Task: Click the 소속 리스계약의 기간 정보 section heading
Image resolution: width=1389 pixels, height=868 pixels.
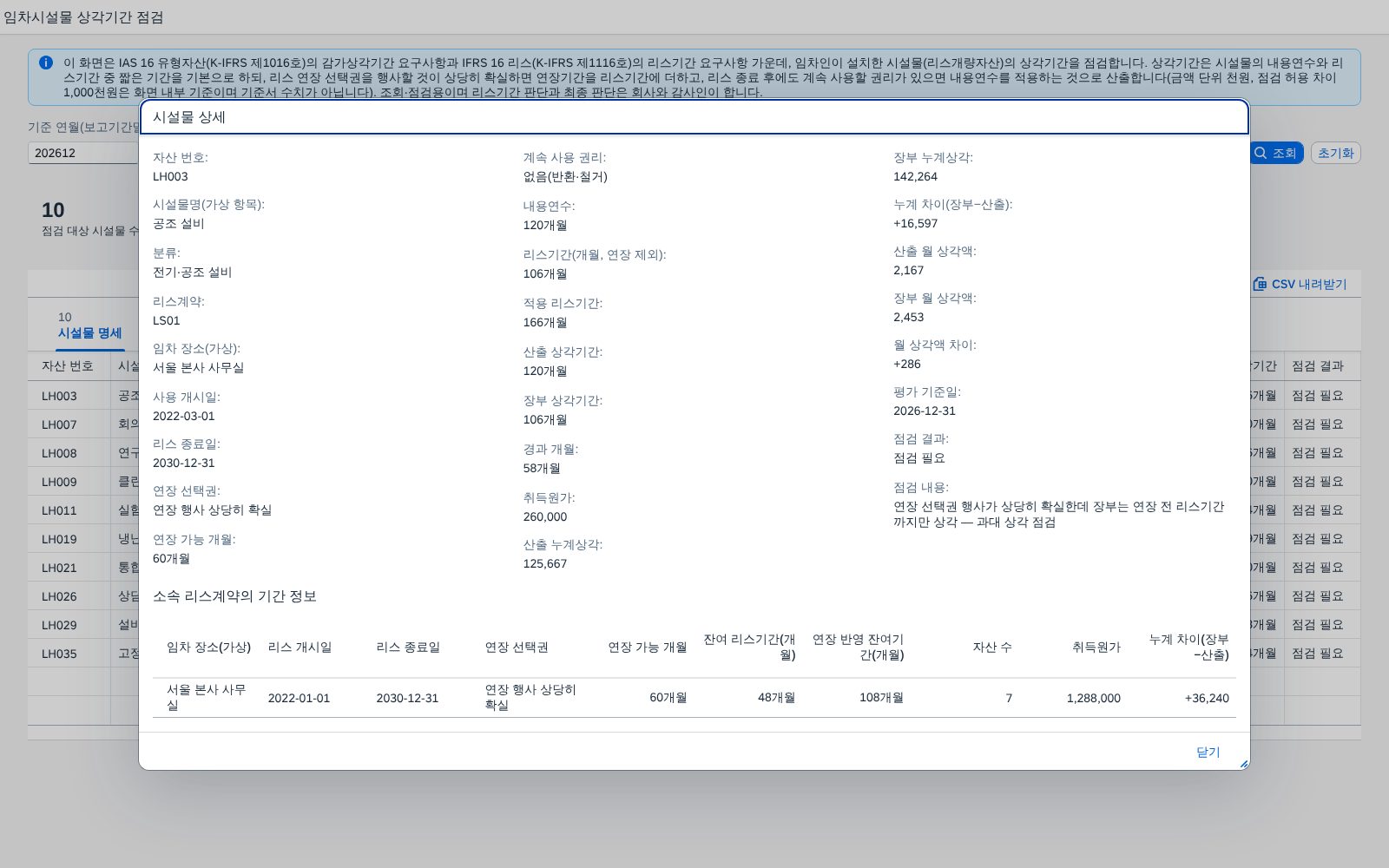Action: (234, 596)
